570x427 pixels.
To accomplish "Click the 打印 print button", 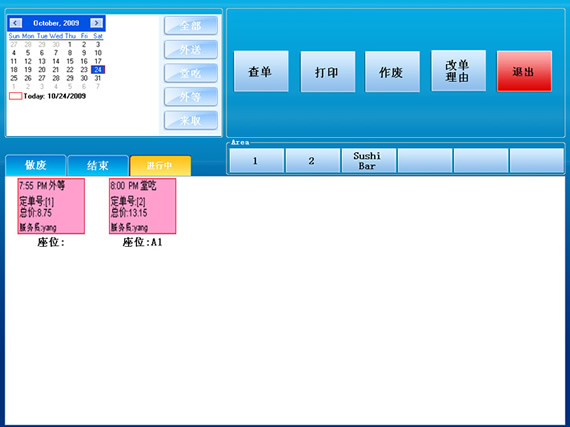I will (x=328, y=72).
